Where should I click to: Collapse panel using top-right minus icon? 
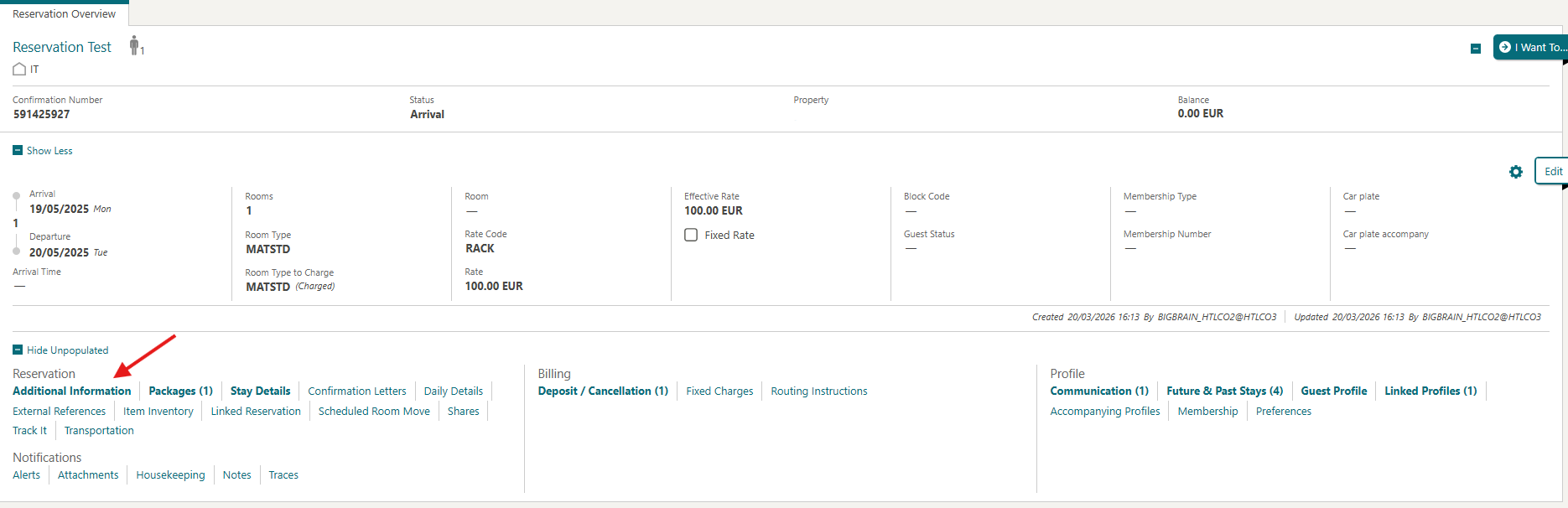point(1476,49)
